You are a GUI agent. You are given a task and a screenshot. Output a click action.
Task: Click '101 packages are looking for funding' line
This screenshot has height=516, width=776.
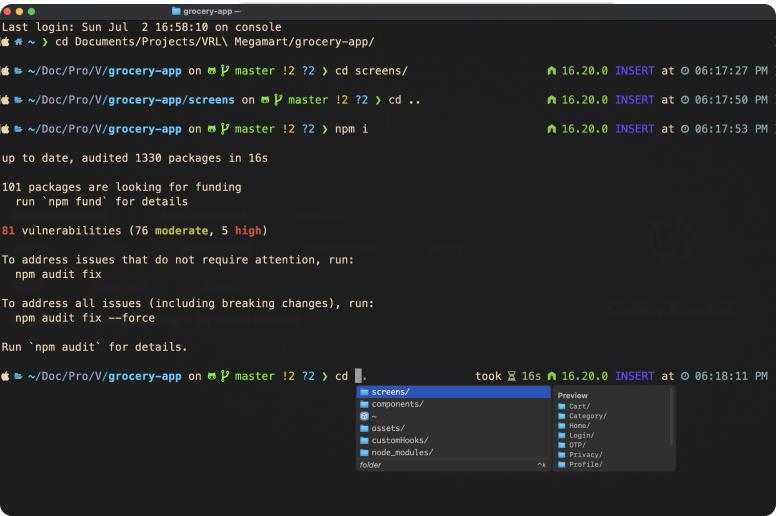pos(121,187)
